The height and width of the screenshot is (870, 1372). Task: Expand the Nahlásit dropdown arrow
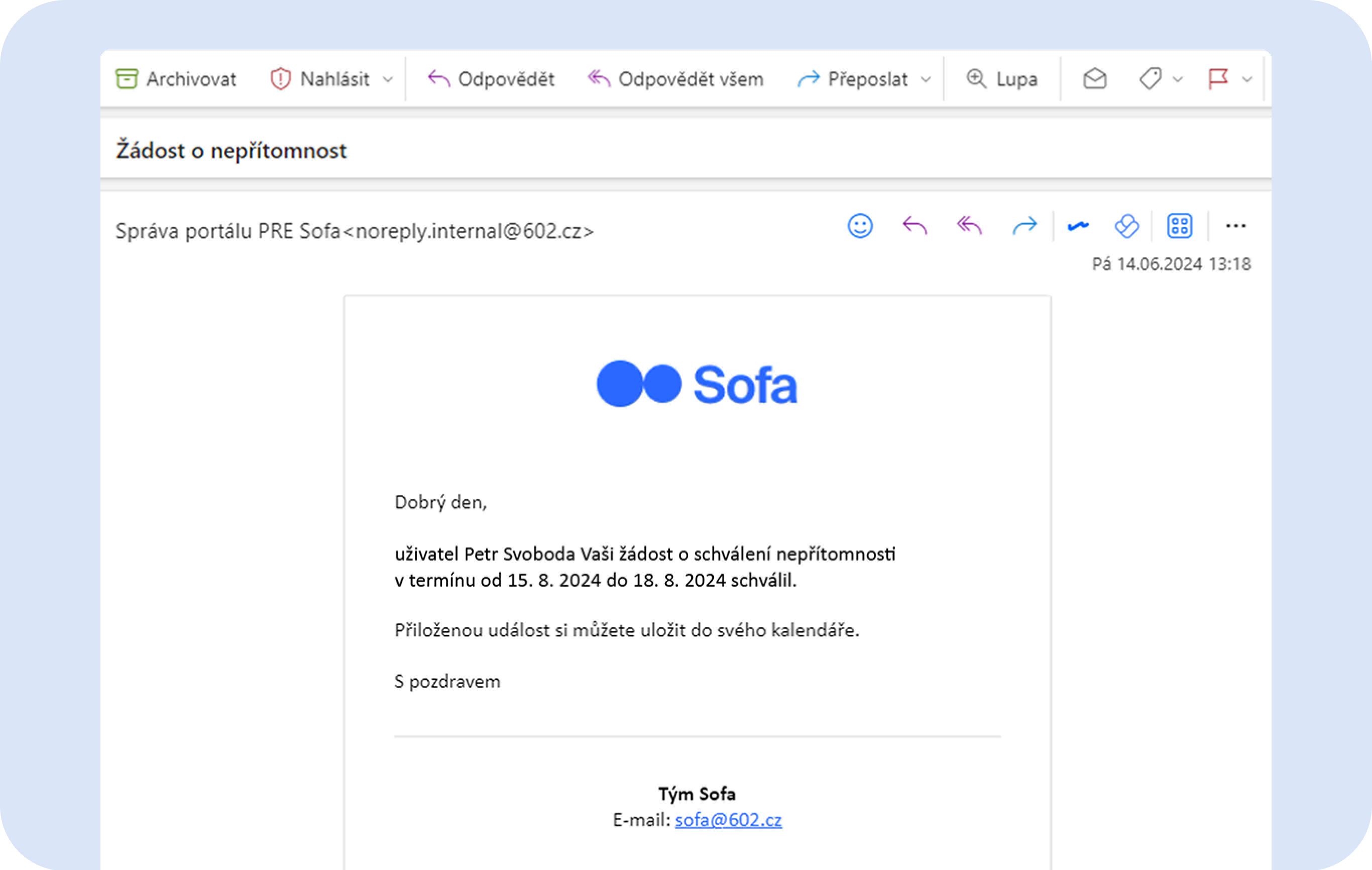(x=388, y=79)
